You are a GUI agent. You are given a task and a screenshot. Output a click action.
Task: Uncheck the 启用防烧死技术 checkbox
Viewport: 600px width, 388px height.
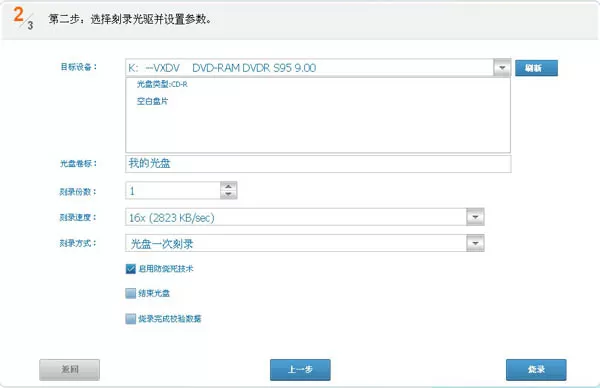pyautogui.click(x=130, y=269)
